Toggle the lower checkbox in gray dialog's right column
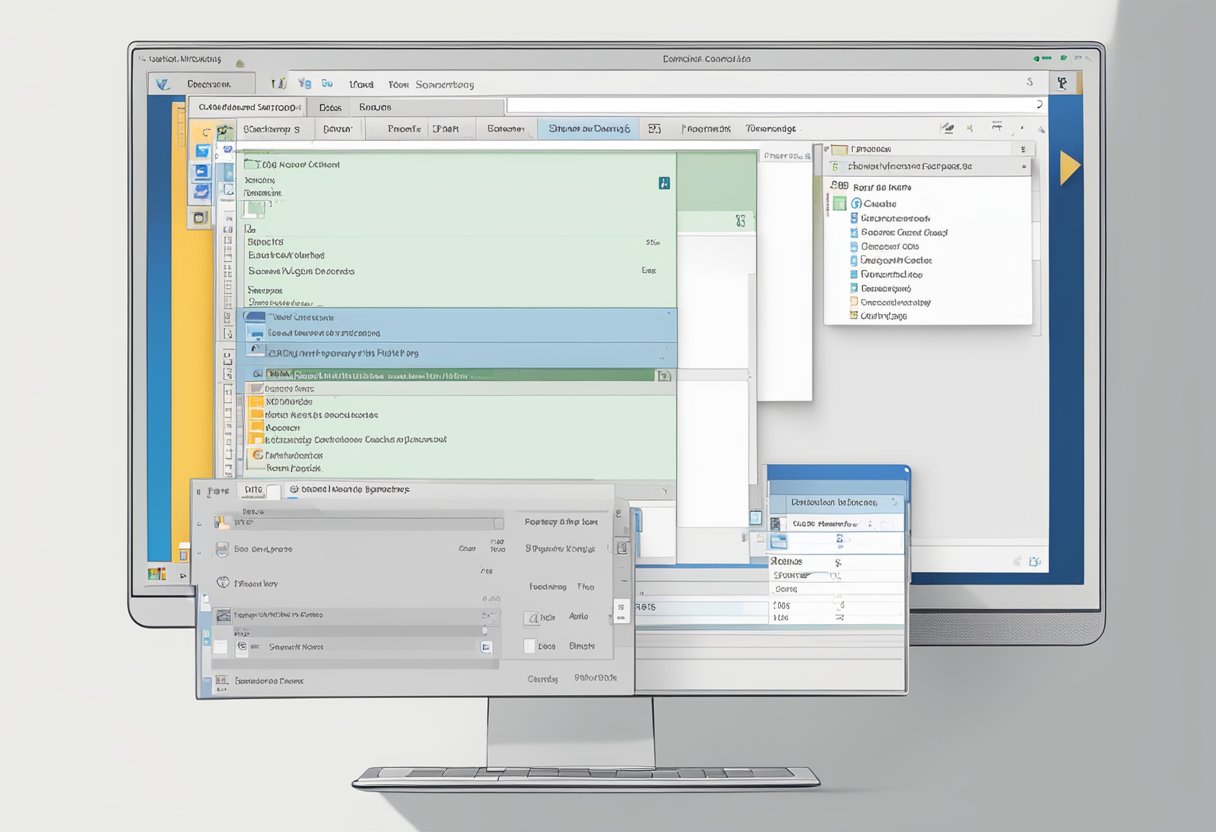Image resolution: width=1216 pixels, height=832 pixels. pos(529,646)
